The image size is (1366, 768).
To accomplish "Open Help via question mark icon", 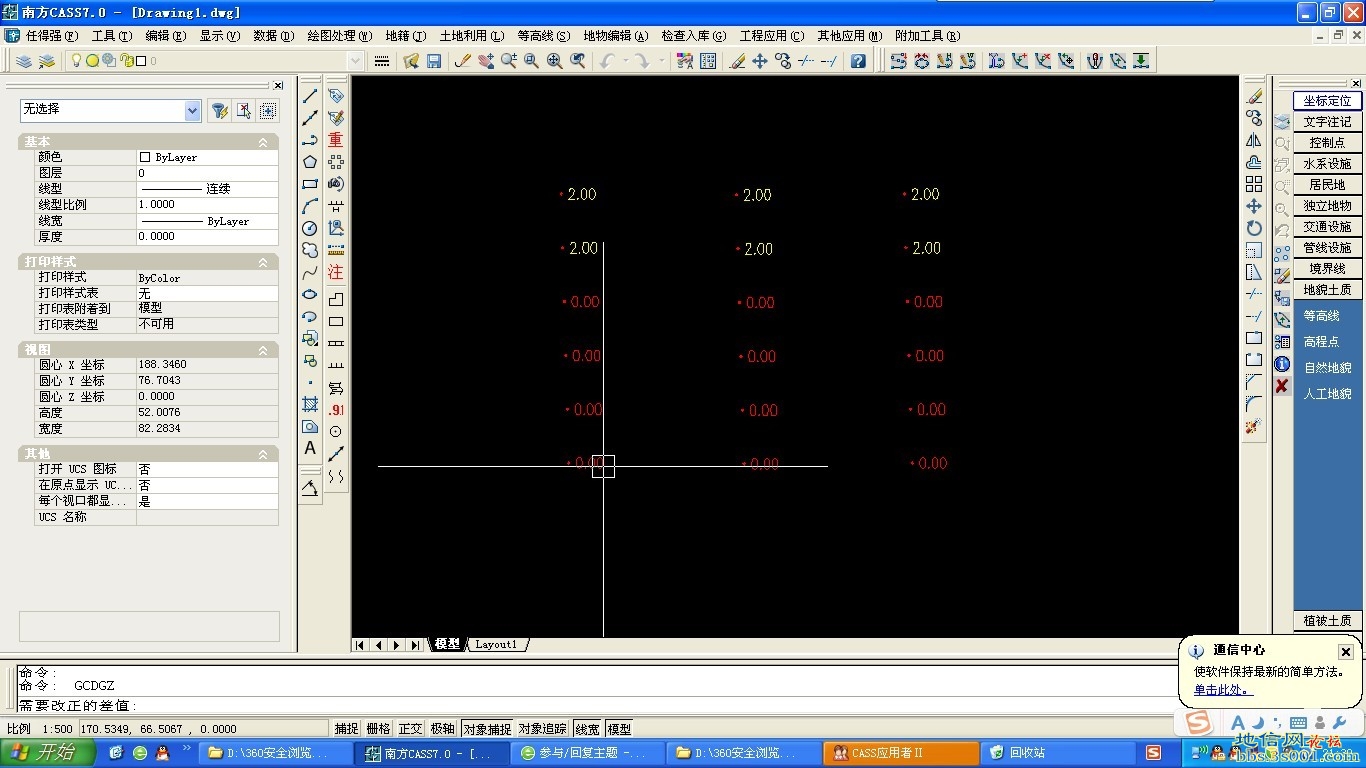I will tap(858, 61).
